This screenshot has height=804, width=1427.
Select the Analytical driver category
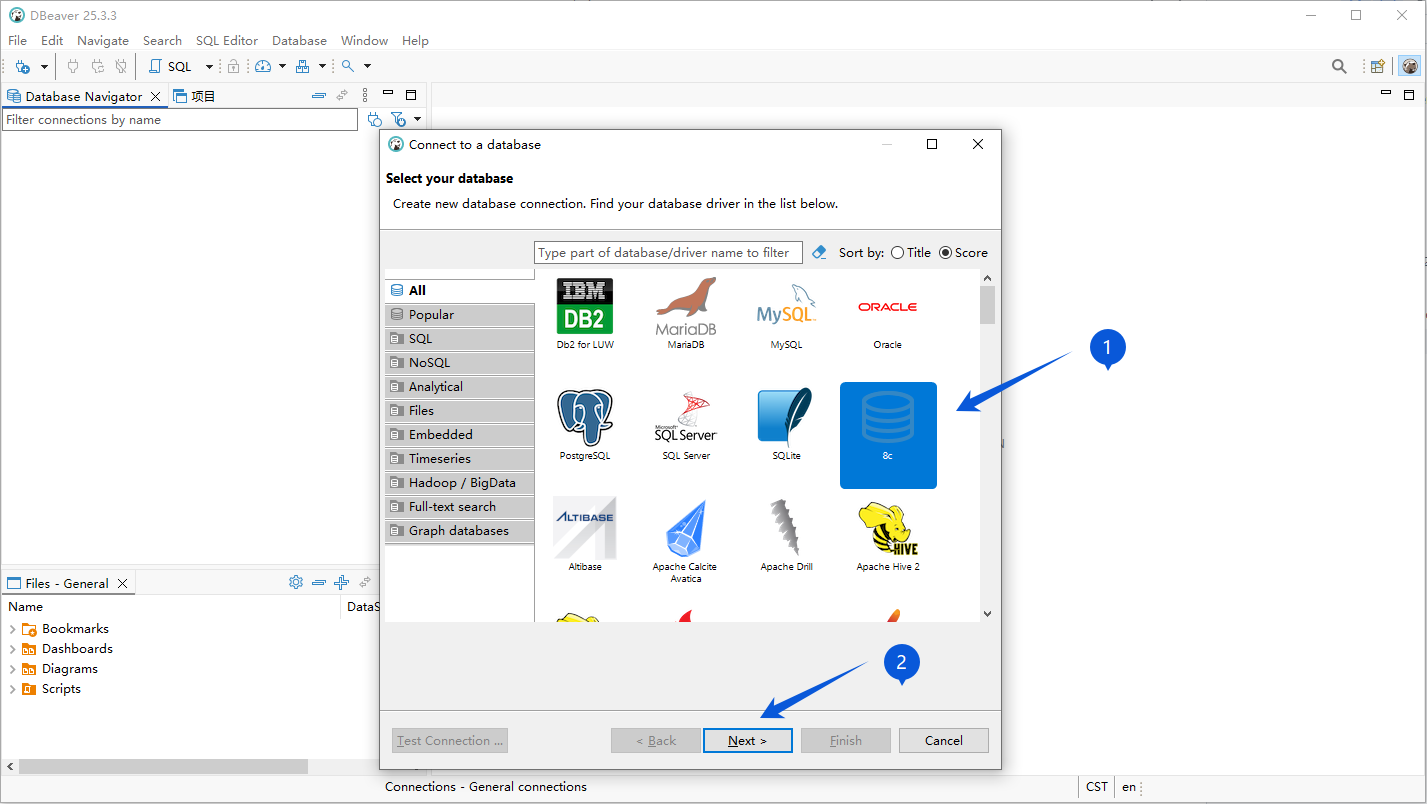[x=460, y=387]
